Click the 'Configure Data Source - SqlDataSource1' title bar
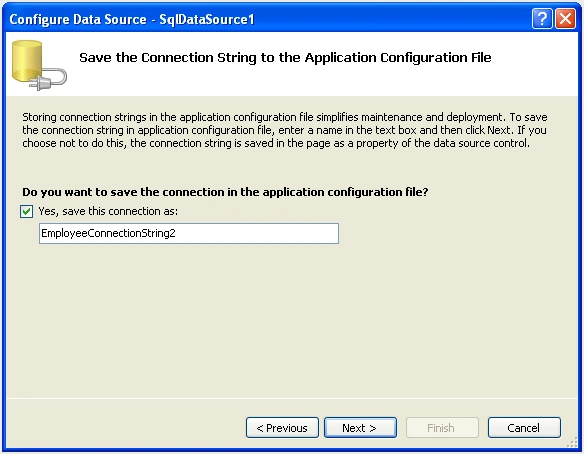The image size is (584, 454). click(132, 19)
